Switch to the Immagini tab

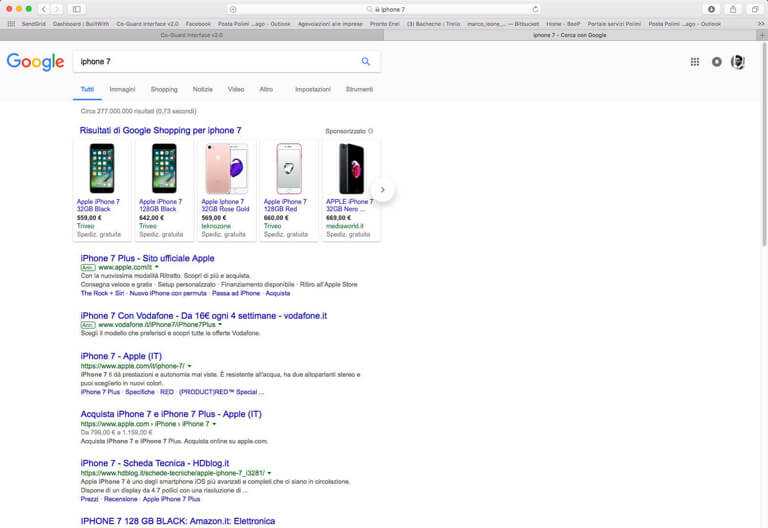pyautogui.click(x=122, y=89)
